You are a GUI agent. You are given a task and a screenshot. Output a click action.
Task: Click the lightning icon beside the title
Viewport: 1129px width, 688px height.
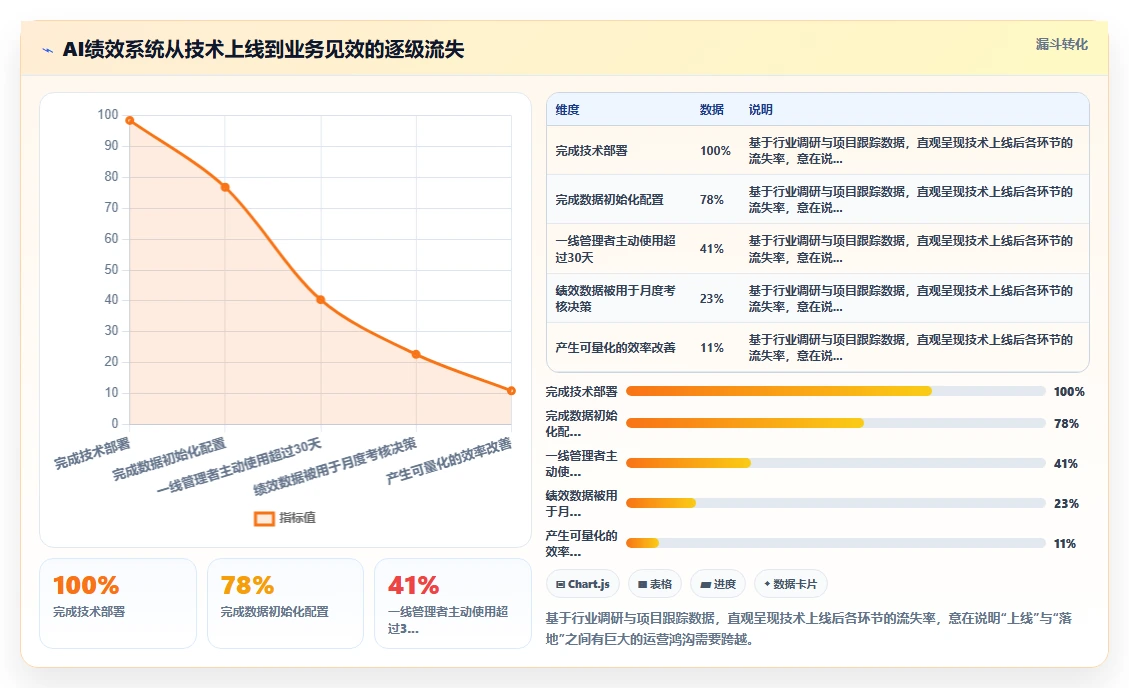[x=48, y=50]
